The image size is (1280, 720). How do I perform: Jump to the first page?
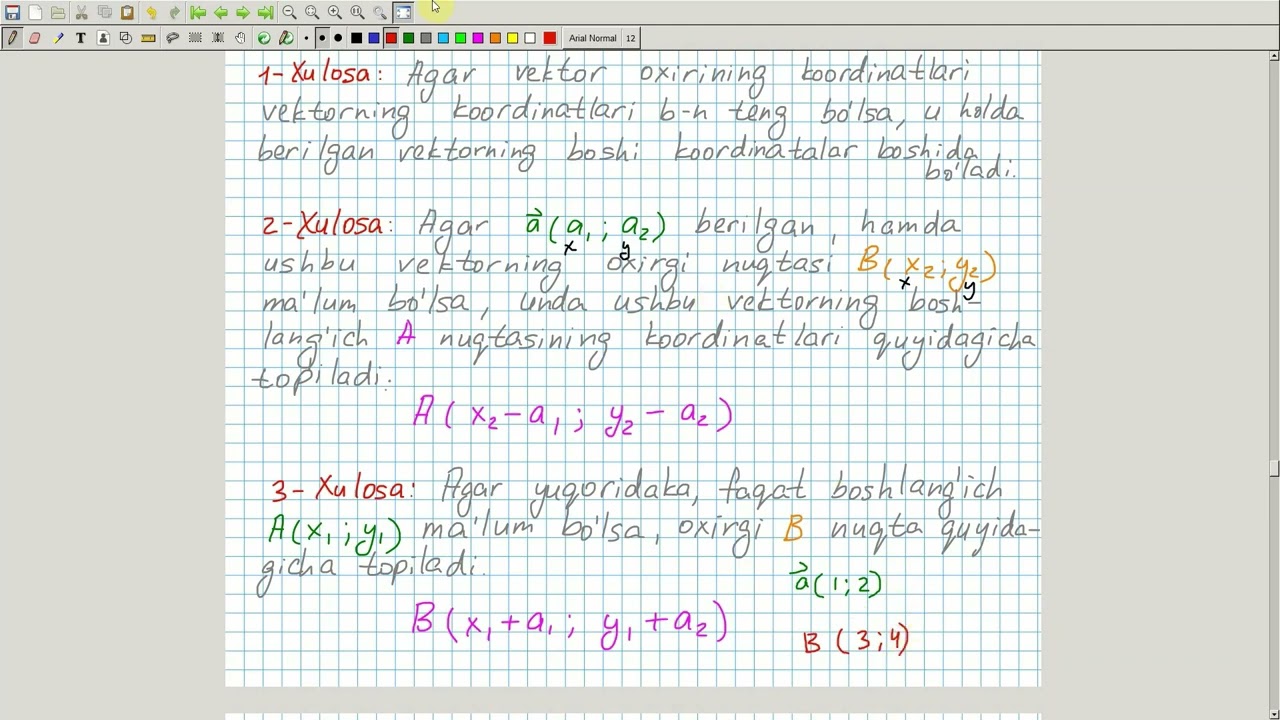pos(198,12)
